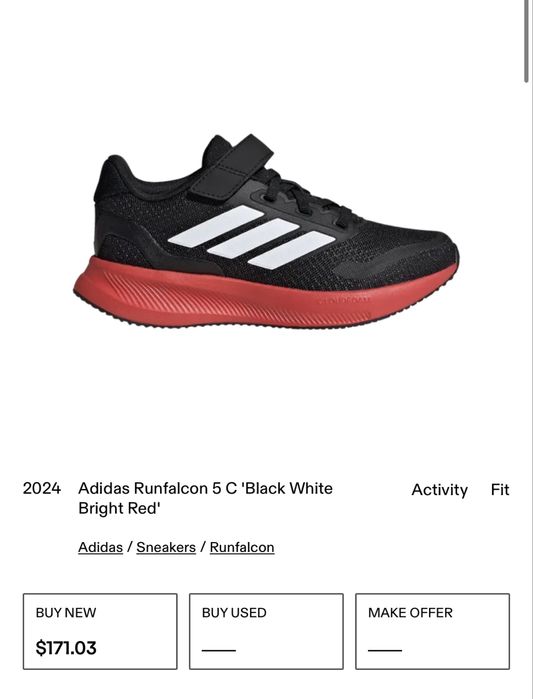Click the dash placeholder under MAKE OFFER
The height and width of the screenshot is (699, 533).
pos(385,650)
